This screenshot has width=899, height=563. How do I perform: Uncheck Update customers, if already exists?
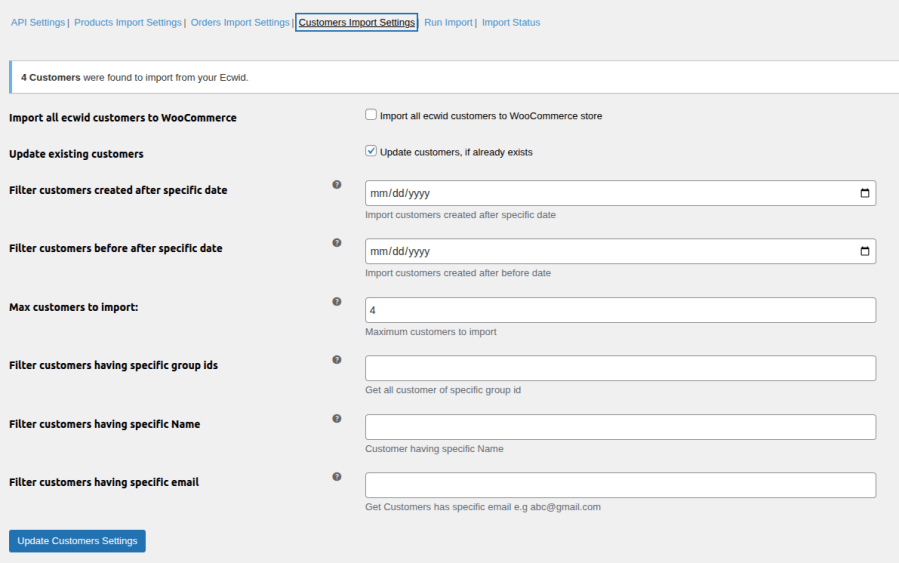(x=371, y=152)
